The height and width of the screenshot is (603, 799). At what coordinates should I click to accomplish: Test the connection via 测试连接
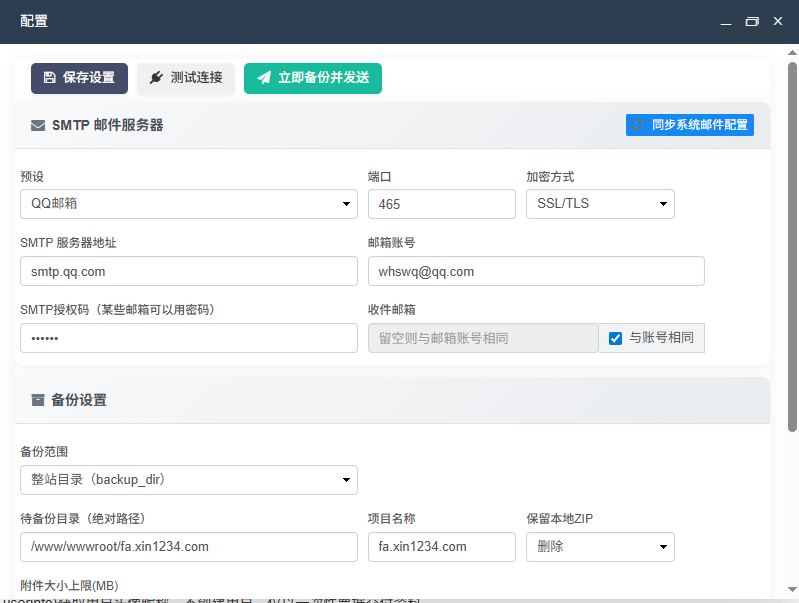(x=186, y=78)
